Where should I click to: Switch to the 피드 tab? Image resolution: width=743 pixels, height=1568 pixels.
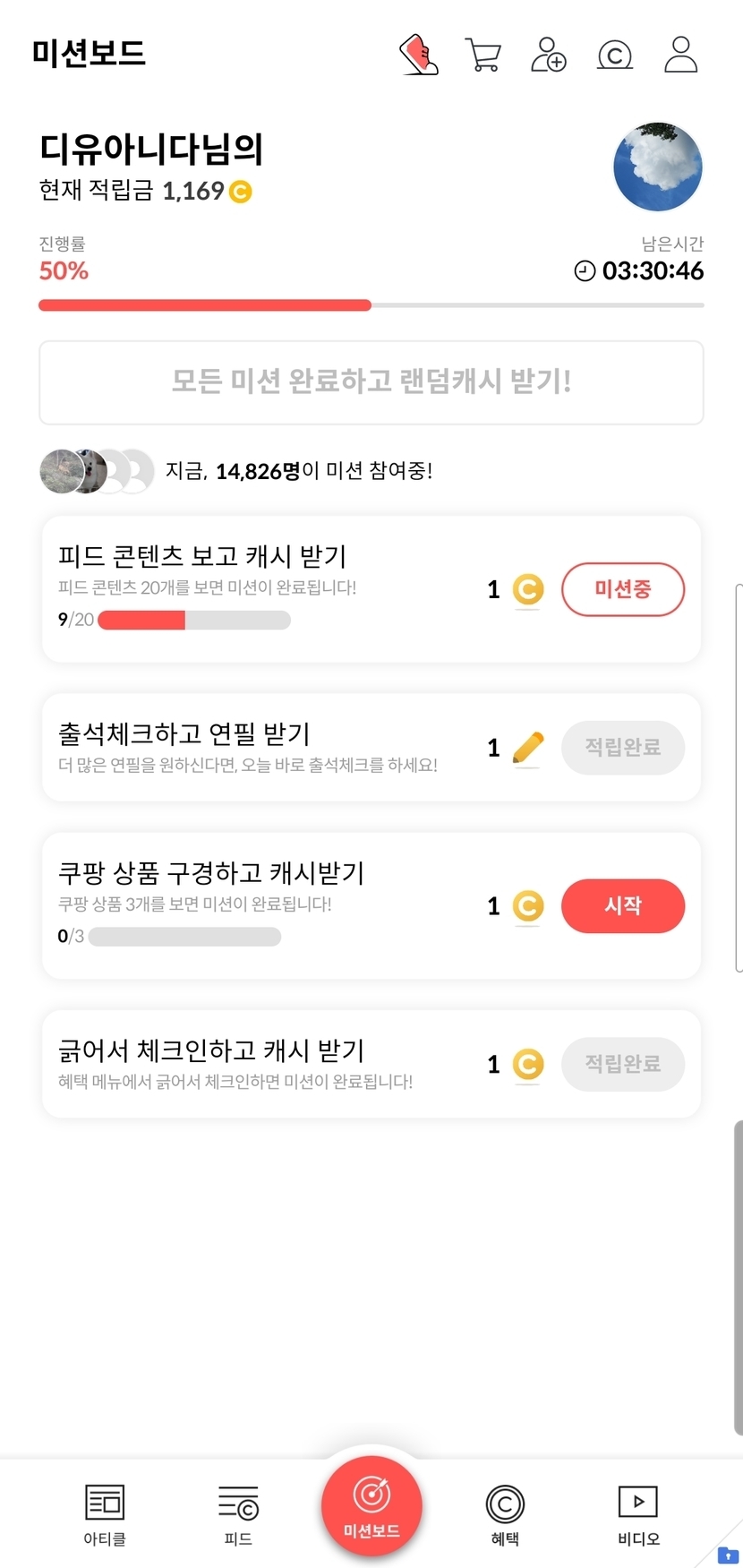[238, 1514]
